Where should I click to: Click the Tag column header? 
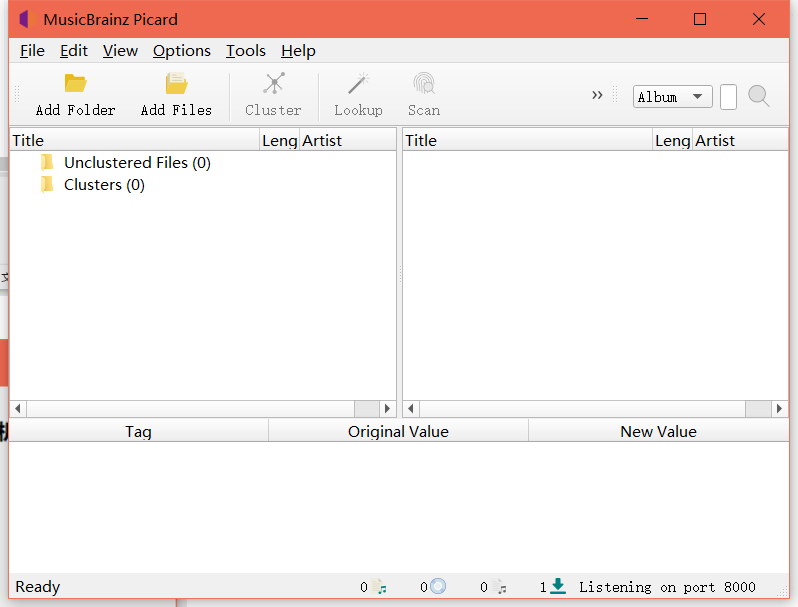tap(138, 431)
